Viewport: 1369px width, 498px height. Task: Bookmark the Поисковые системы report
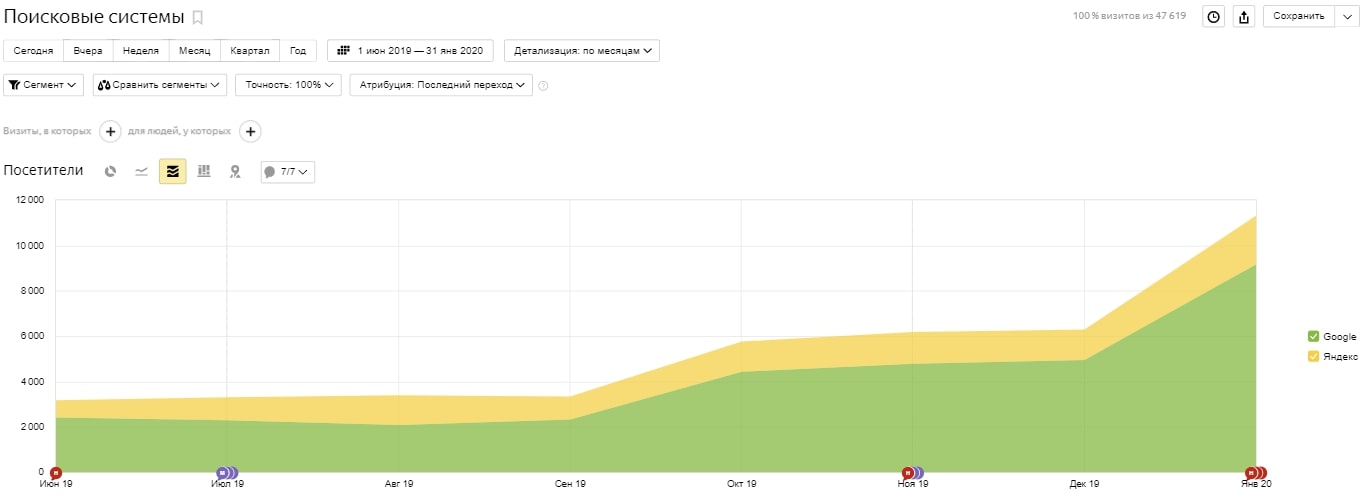pyautogui.click(x=198, y=17)
